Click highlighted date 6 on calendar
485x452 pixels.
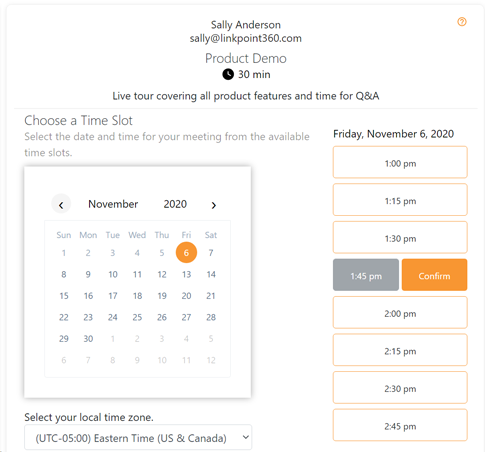(x=186, y=253)
